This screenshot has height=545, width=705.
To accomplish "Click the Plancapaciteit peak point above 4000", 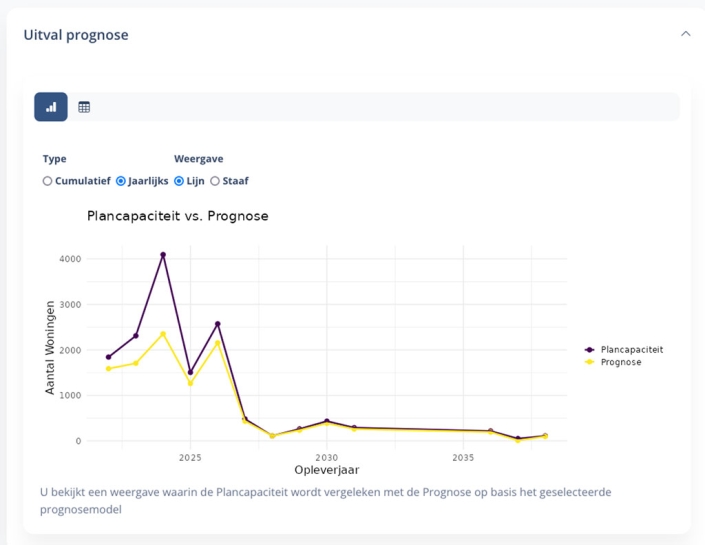I will pos(163,255).
